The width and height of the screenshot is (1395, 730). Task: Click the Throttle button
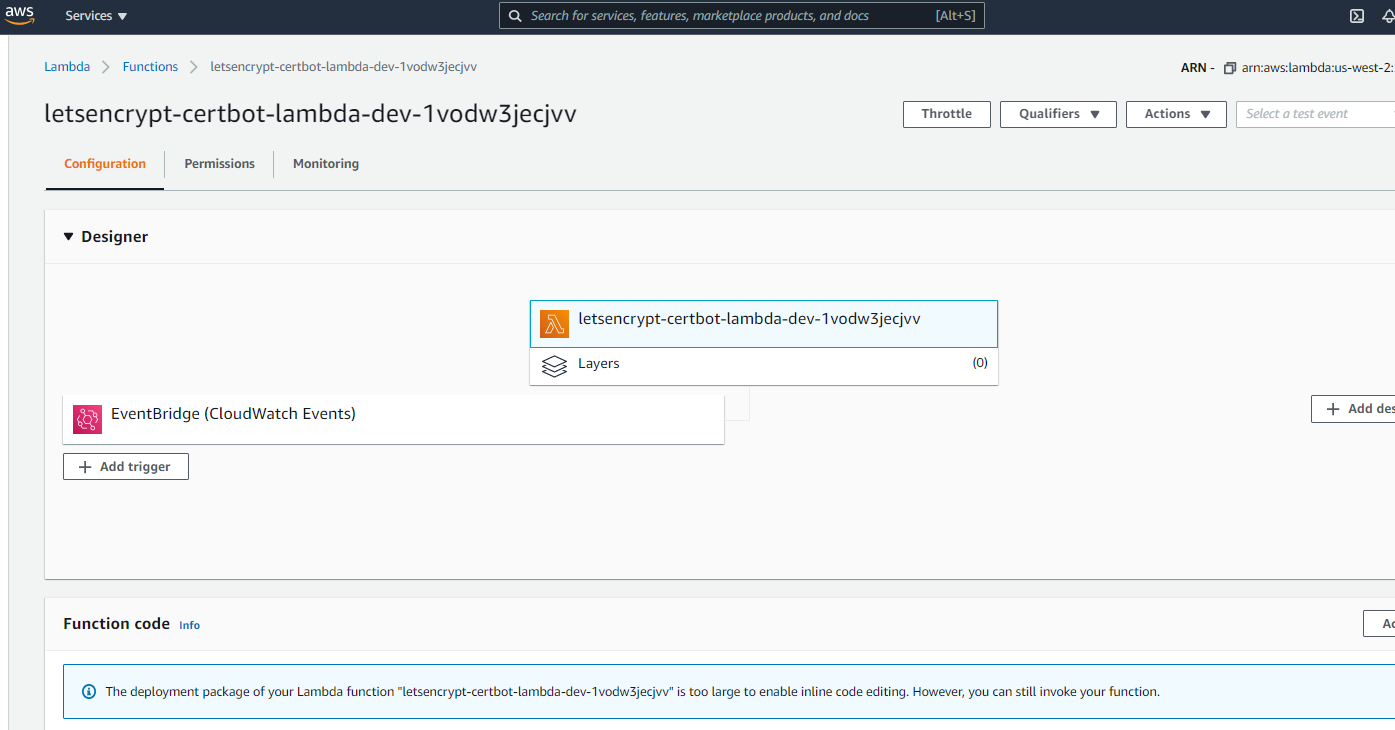point(947,114)
